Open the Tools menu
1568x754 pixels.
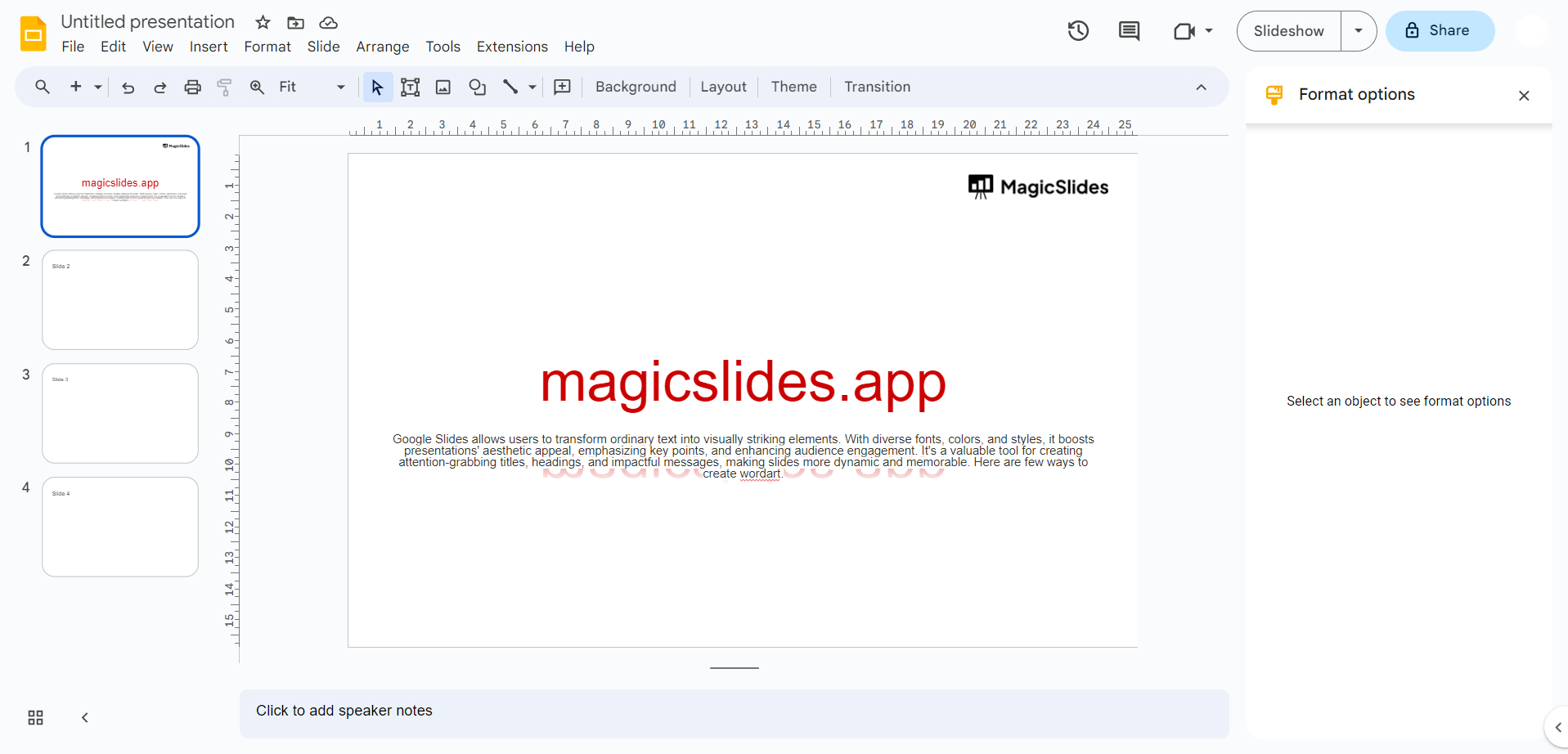(x=443, y=47)
